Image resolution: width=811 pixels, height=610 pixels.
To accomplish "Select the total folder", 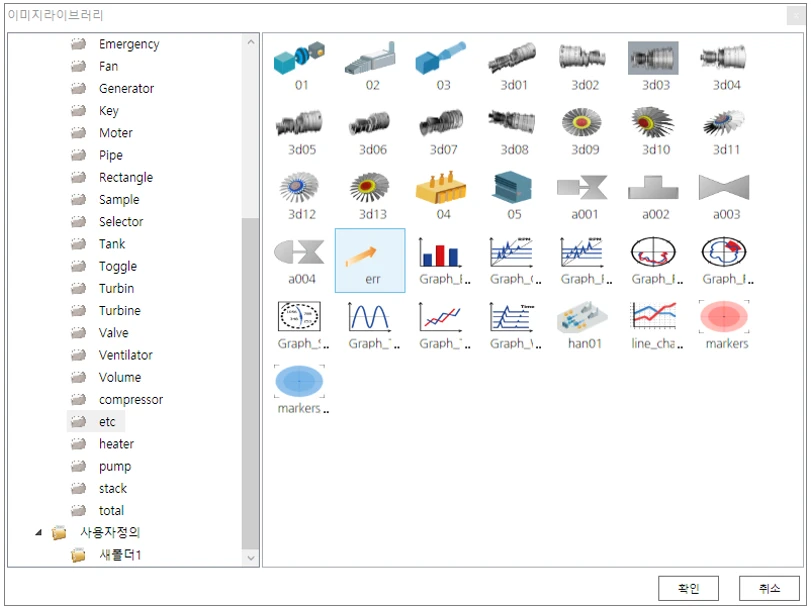I will pyautogui.click(x=111, y=511).
